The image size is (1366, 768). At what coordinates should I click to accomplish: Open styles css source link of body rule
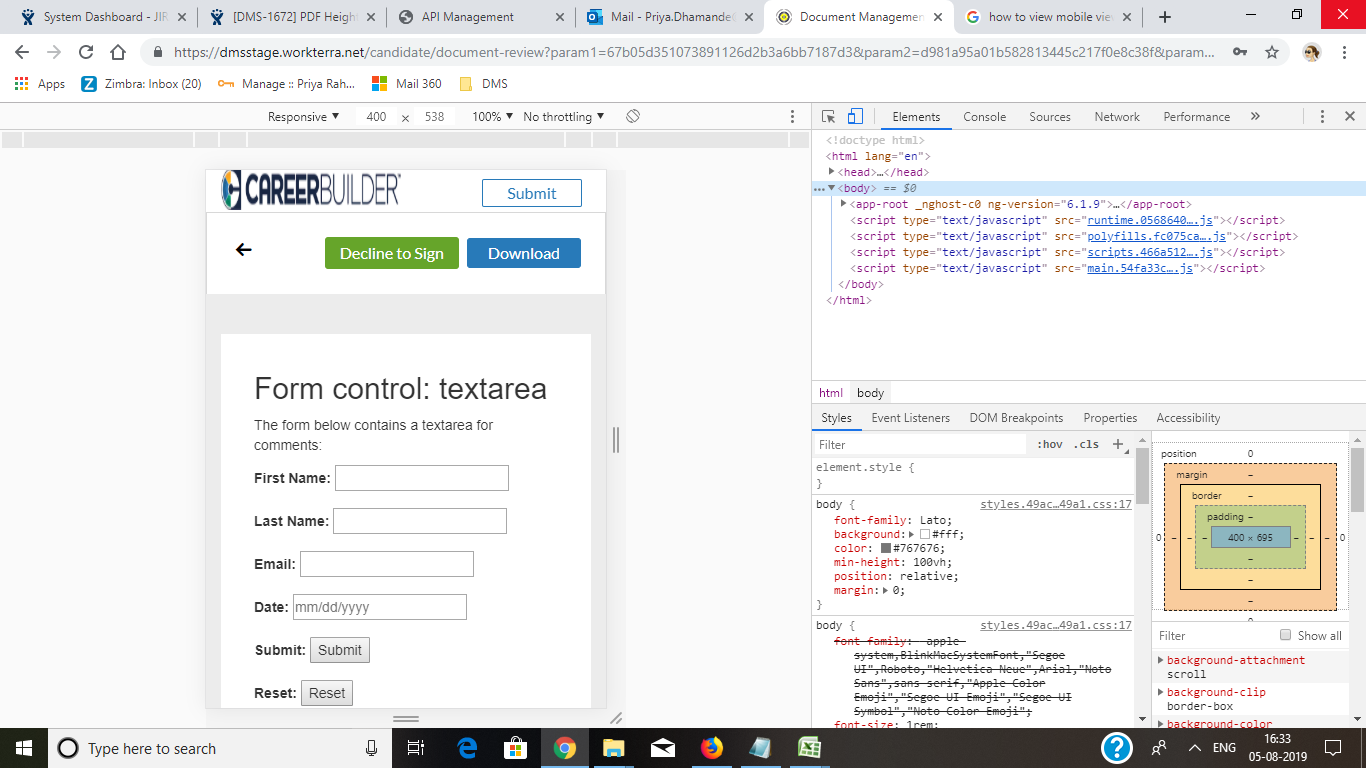1056,505
